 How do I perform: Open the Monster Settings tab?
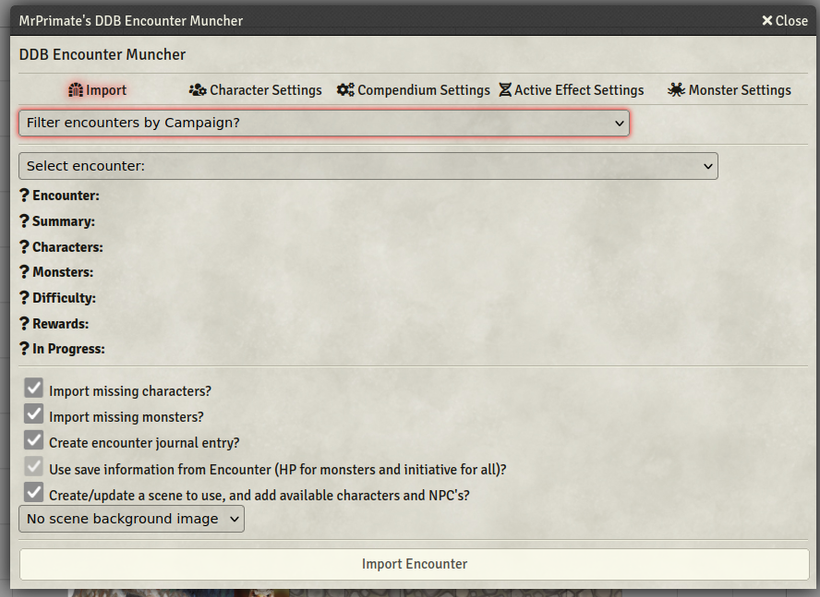click(x=729, y=90)
